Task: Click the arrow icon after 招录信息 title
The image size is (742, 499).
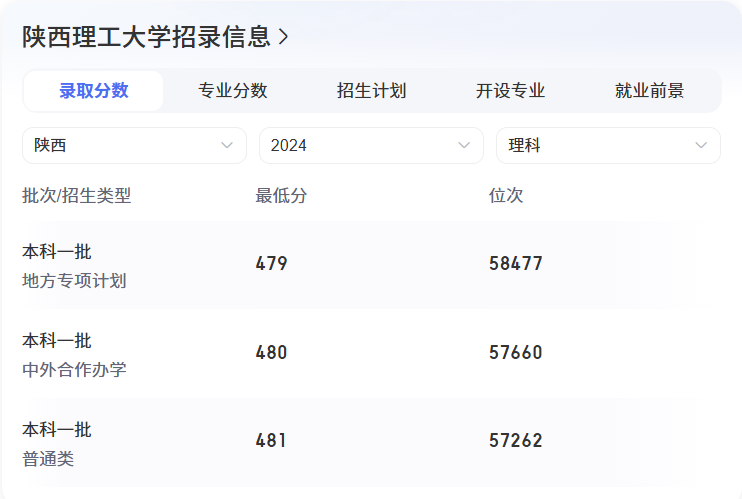Action: [283, 37]
